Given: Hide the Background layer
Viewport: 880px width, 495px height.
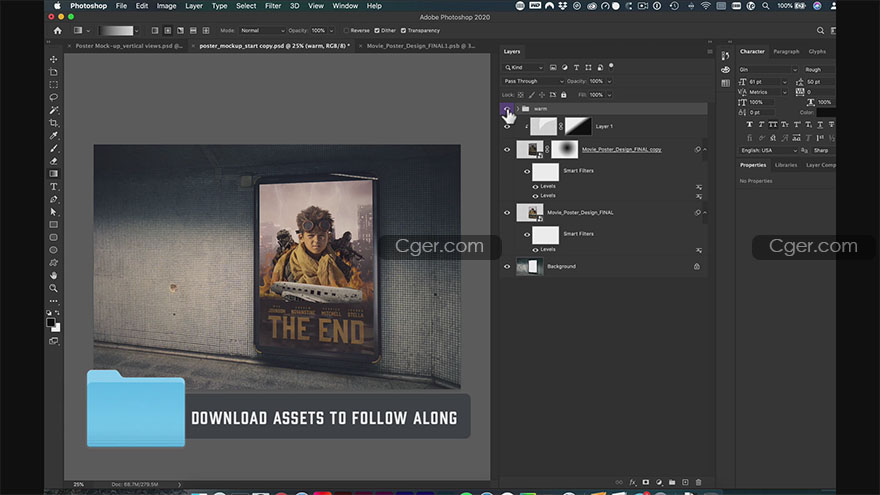Looking at the screenshot, I should click(x=507, y=267).
